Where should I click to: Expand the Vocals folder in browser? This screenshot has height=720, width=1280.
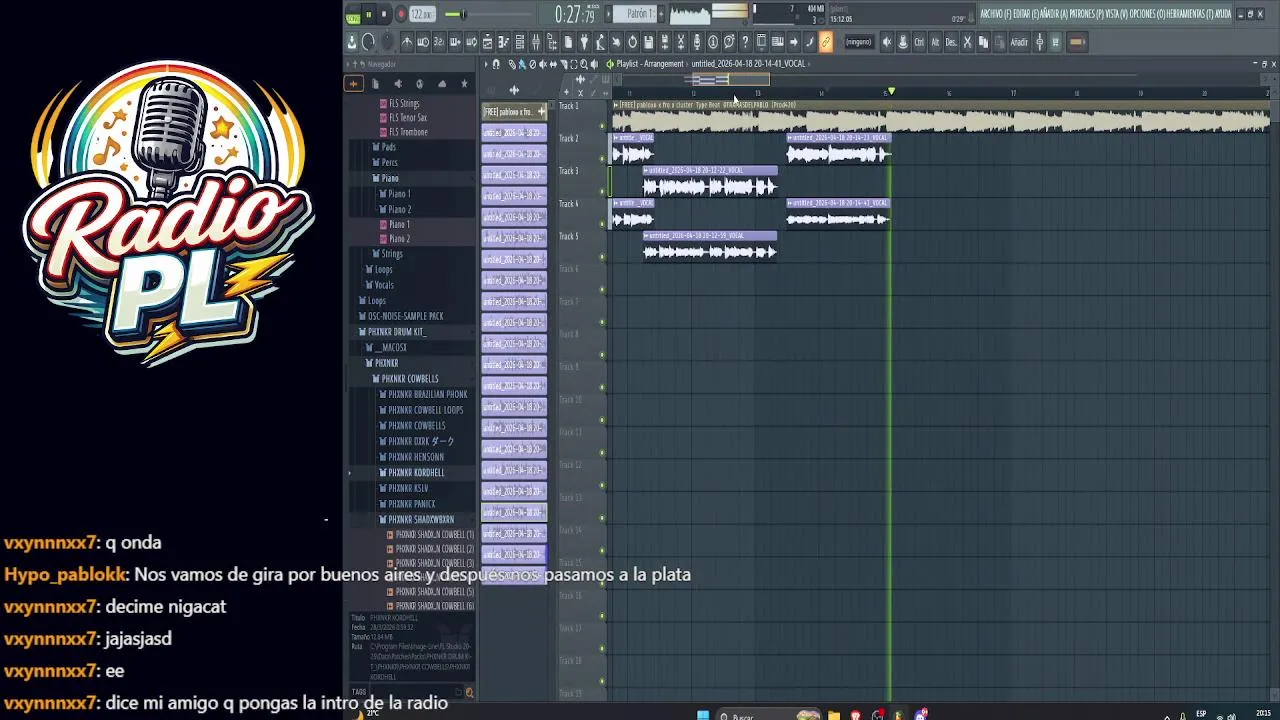click(384, 285)
